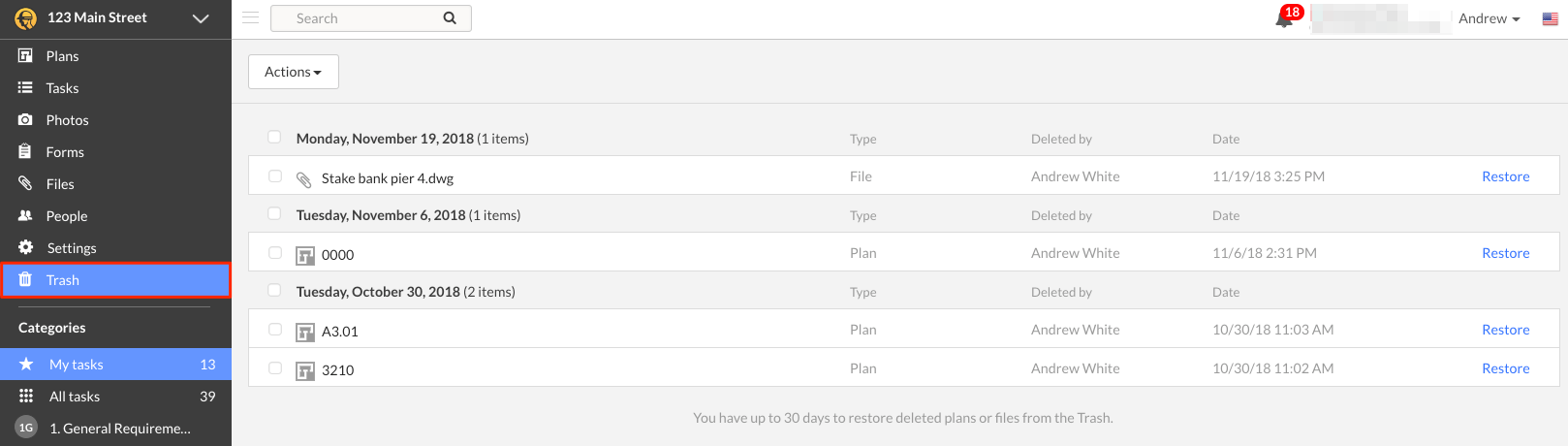Image resolution: width=1568 pixels, height=446 pixels.
Task: Click the Settings gear icon in sidebar
Action: [25, 247]
